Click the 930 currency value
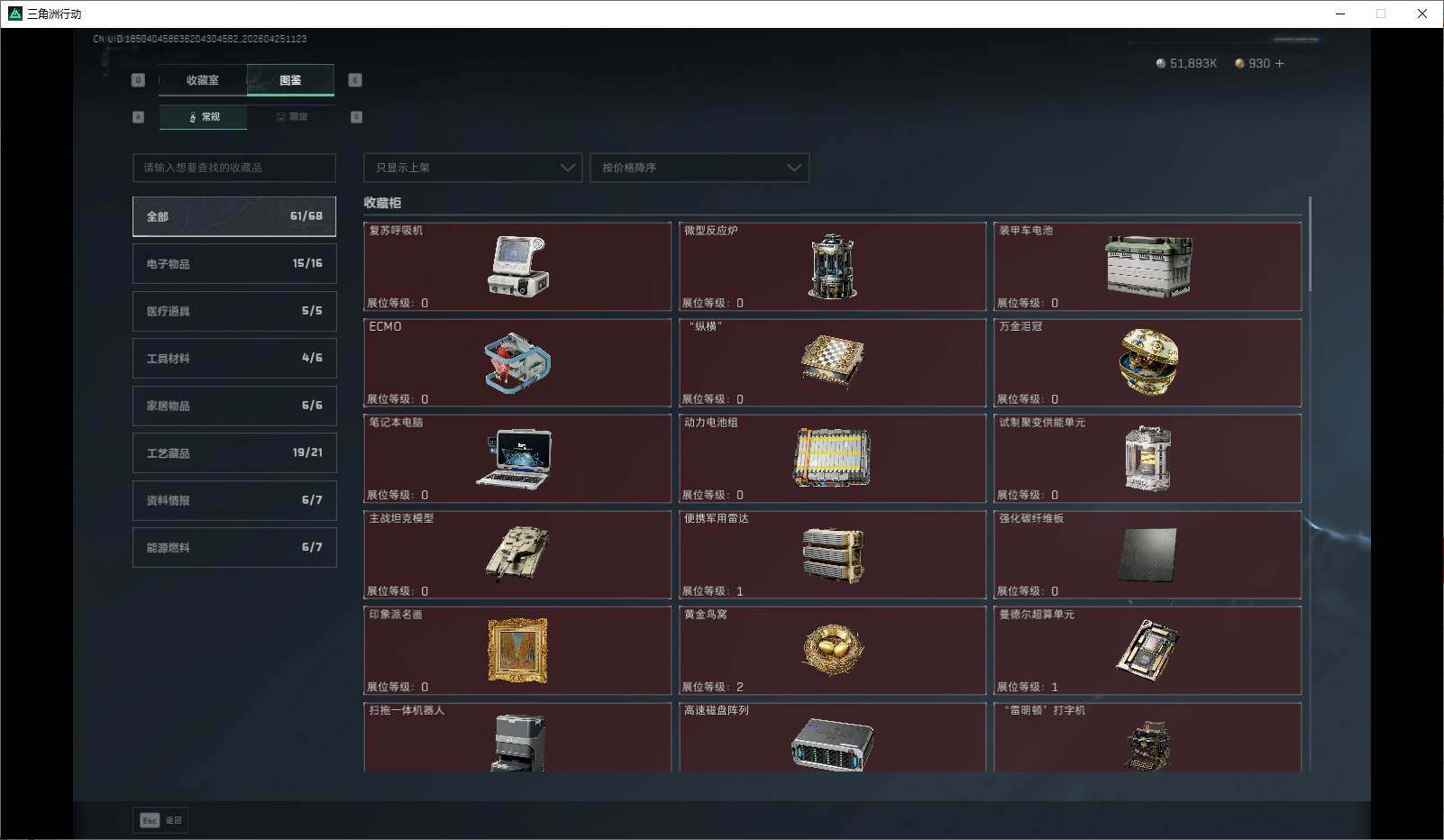The height and width of the screenshot is (840, 1444). pos(1259,63)
